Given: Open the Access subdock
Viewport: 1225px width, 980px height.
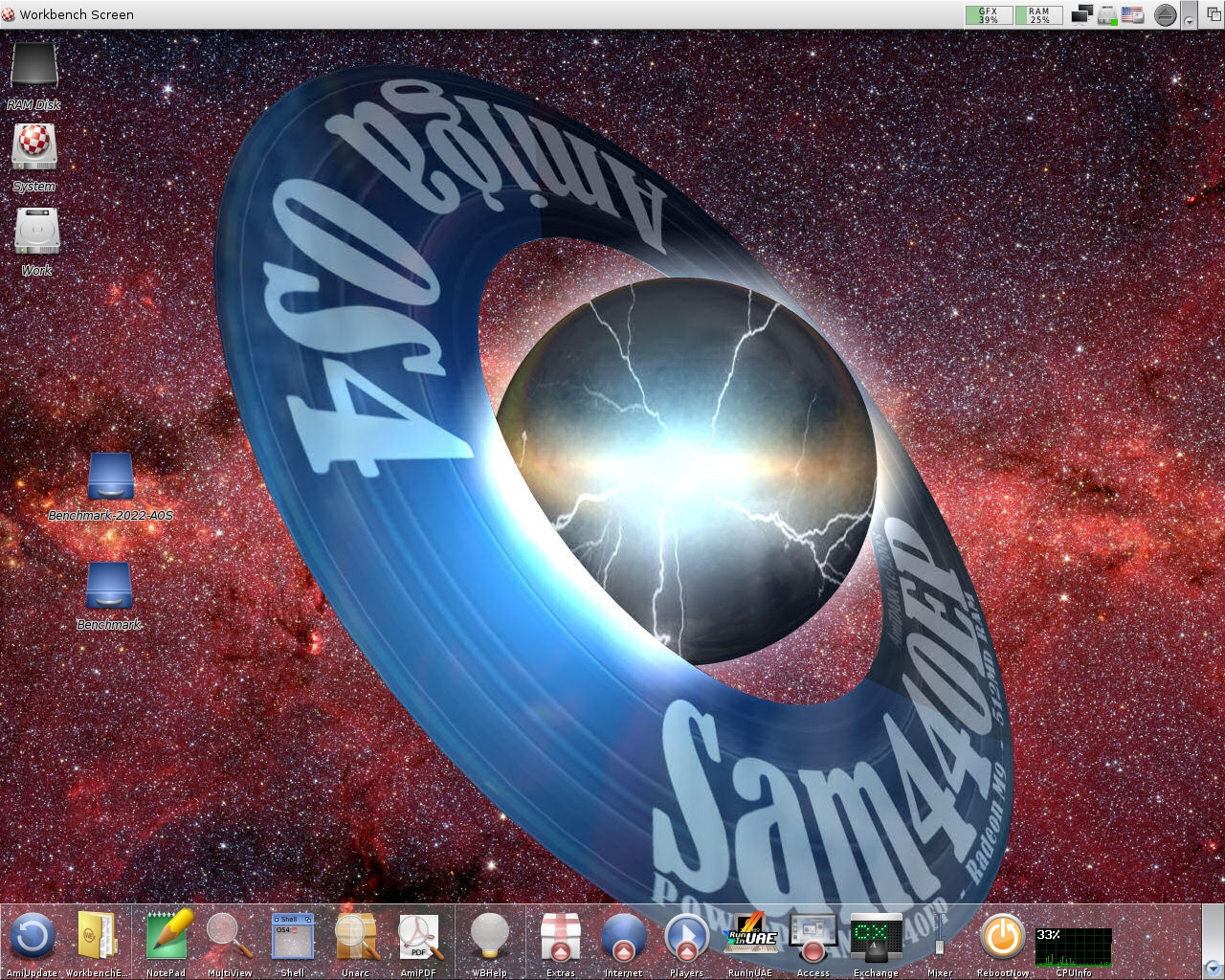Looking at the screenshot, I should [813, 936].
